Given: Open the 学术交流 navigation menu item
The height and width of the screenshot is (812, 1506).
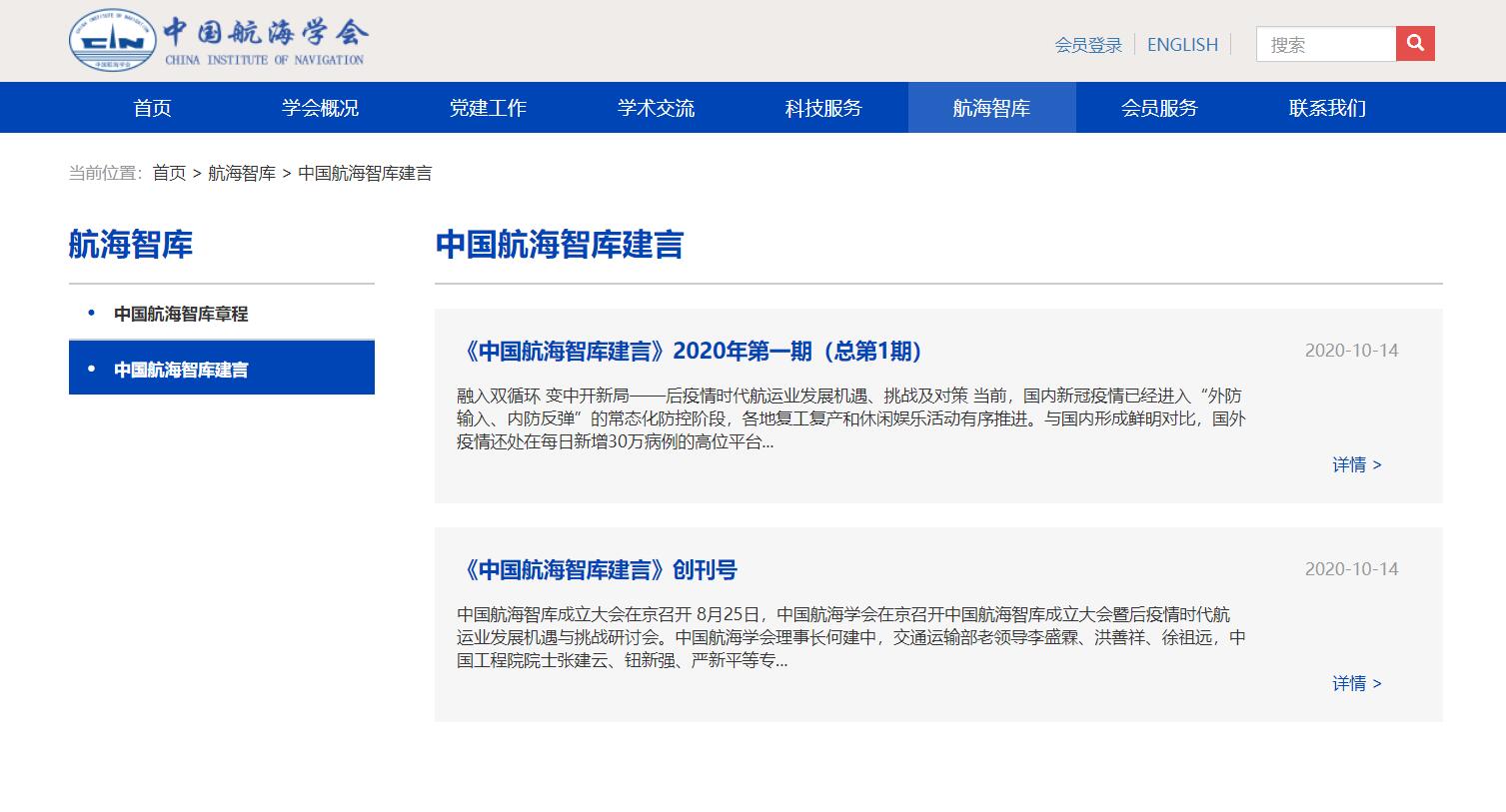Looking at the screenshot, I should [656, 108].
